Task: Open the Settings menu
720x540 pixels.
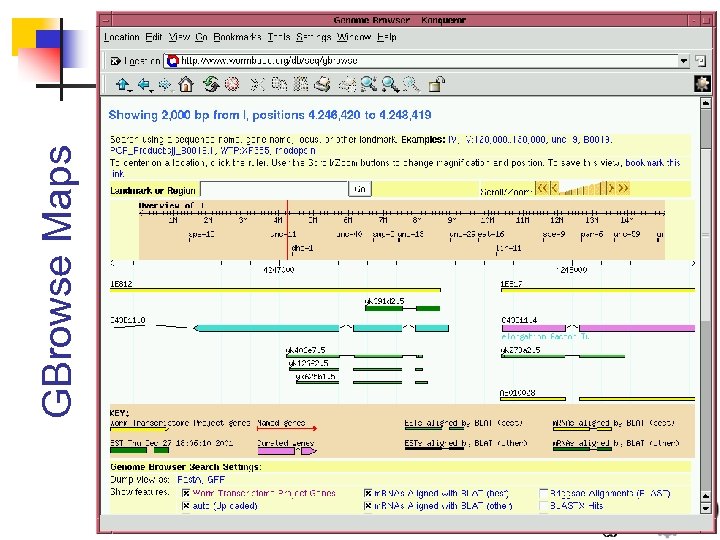Action: coord(313,37)
